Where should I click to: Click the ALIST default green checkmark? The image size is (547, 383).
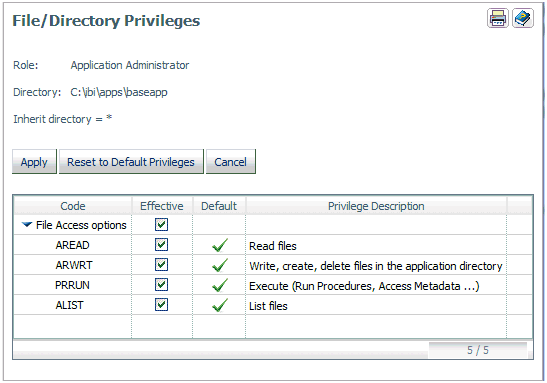[220, 305]
